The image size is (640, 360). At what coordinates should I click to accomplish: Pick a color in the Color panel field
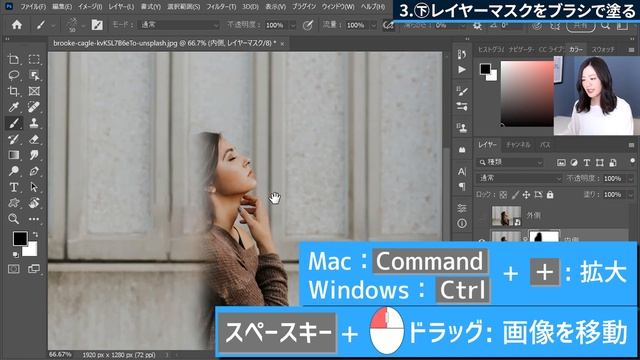tap(527, 93)
